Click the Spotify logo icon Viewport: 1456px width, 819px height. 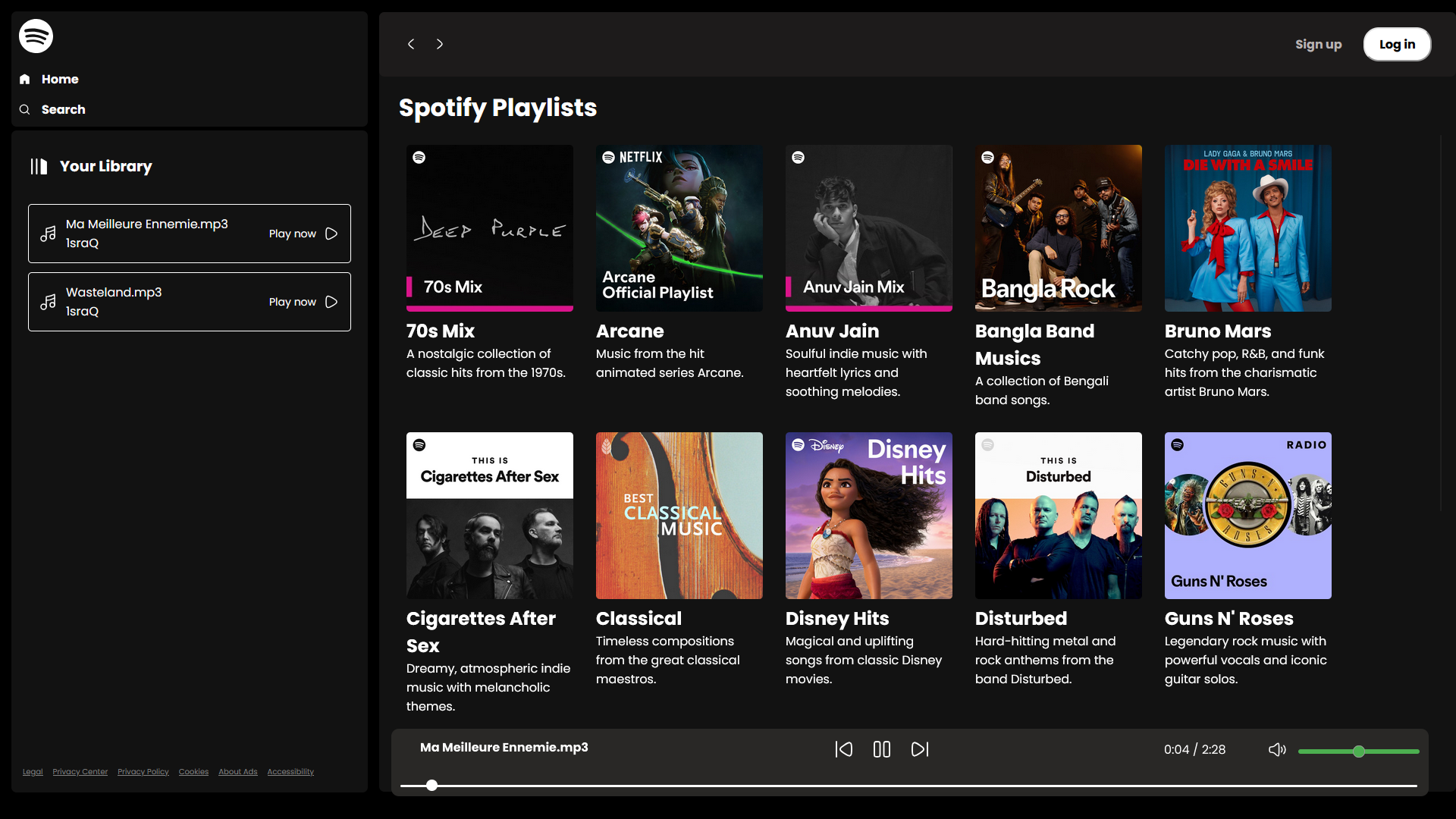[36, 36]
